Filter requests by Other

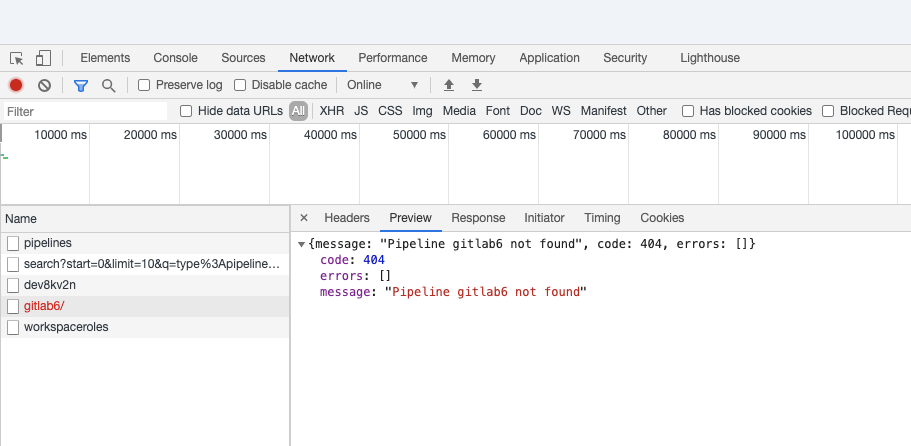tap(651, 111)
